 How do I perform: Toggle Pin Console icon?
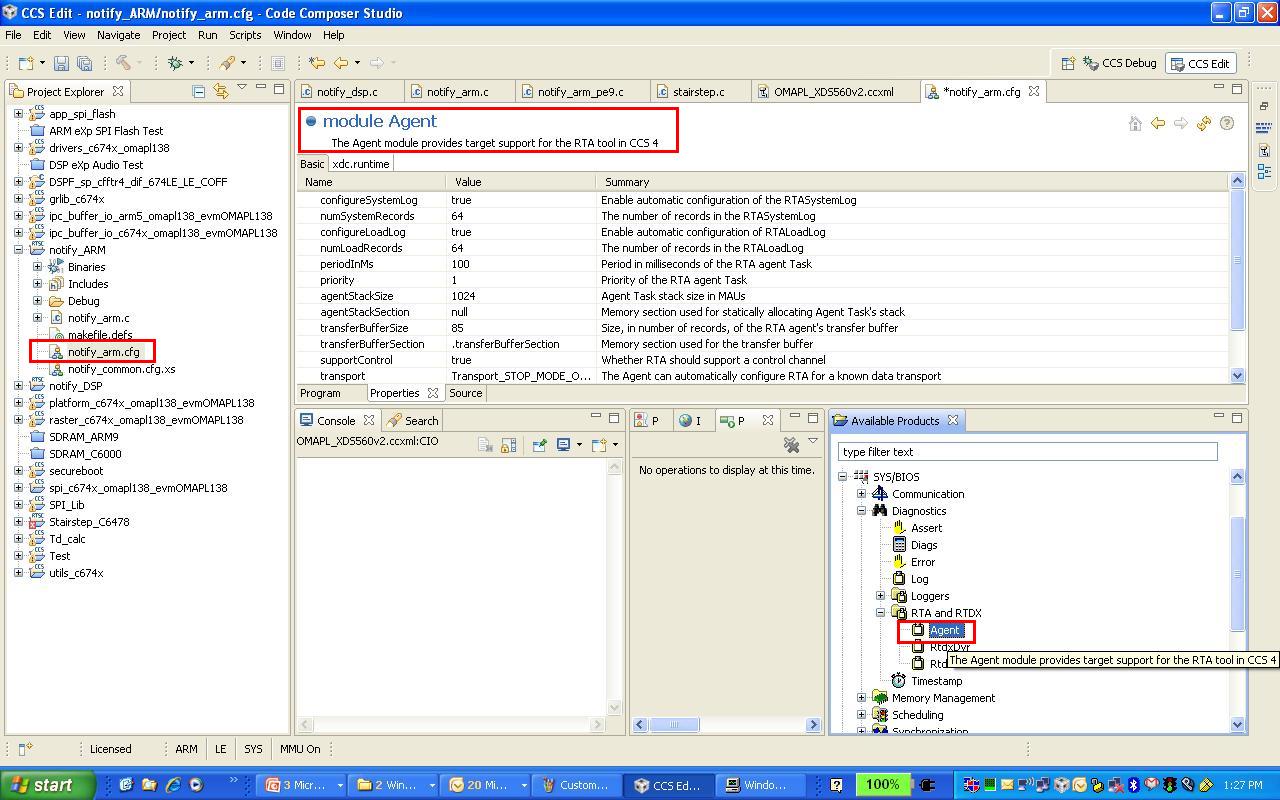click(x=539, y=445)
